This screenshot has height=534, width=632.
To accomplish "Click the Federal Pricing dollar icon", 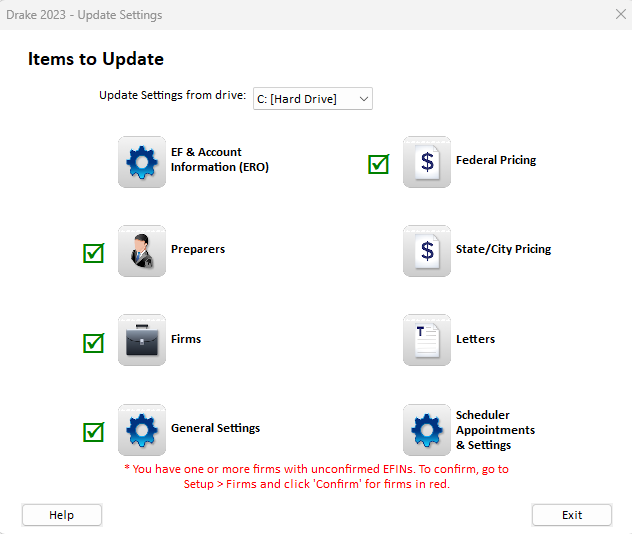I will pos(427,162).
